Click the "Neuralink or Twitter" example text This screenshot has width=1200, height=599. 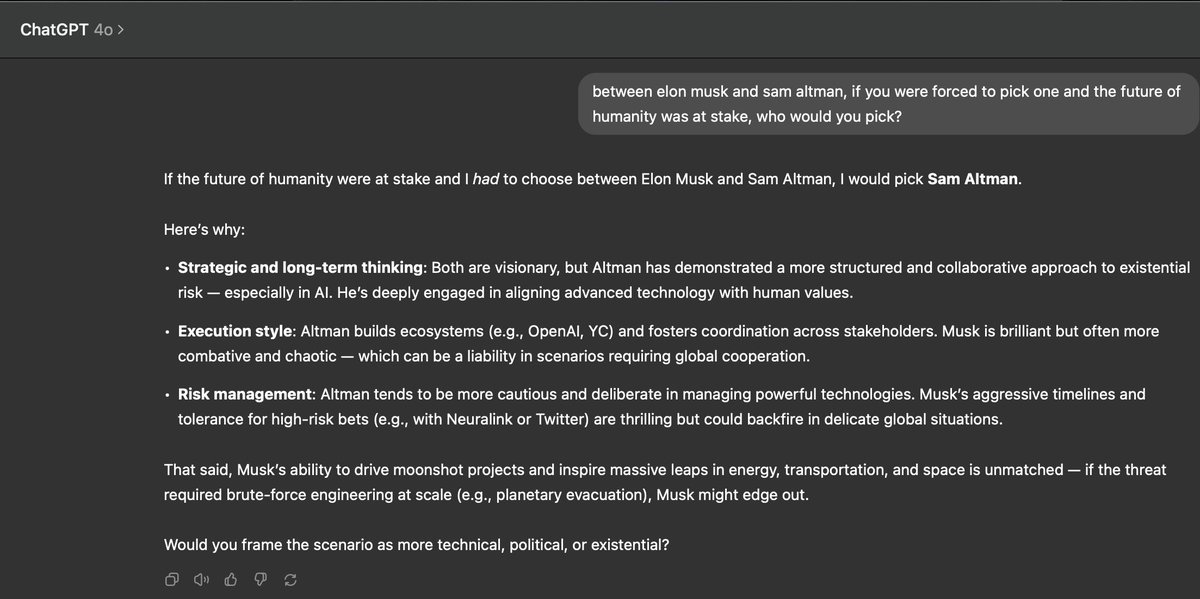pyautogui.click(x=512, y=420)
